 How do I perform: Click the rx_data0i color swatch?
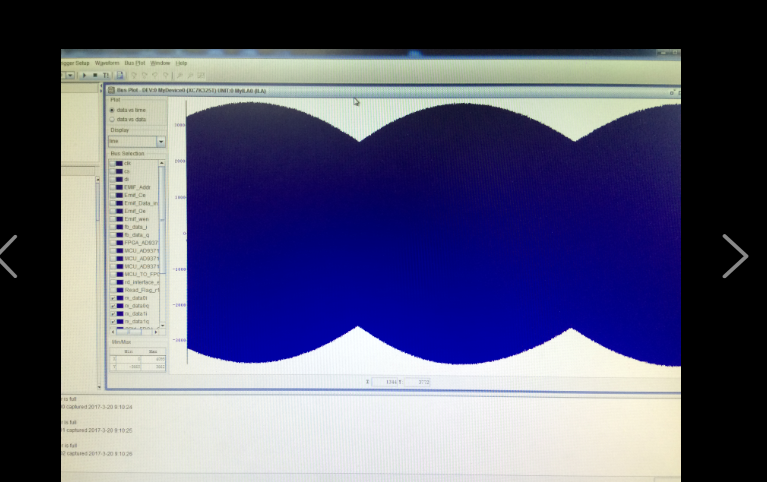point(120,298)
